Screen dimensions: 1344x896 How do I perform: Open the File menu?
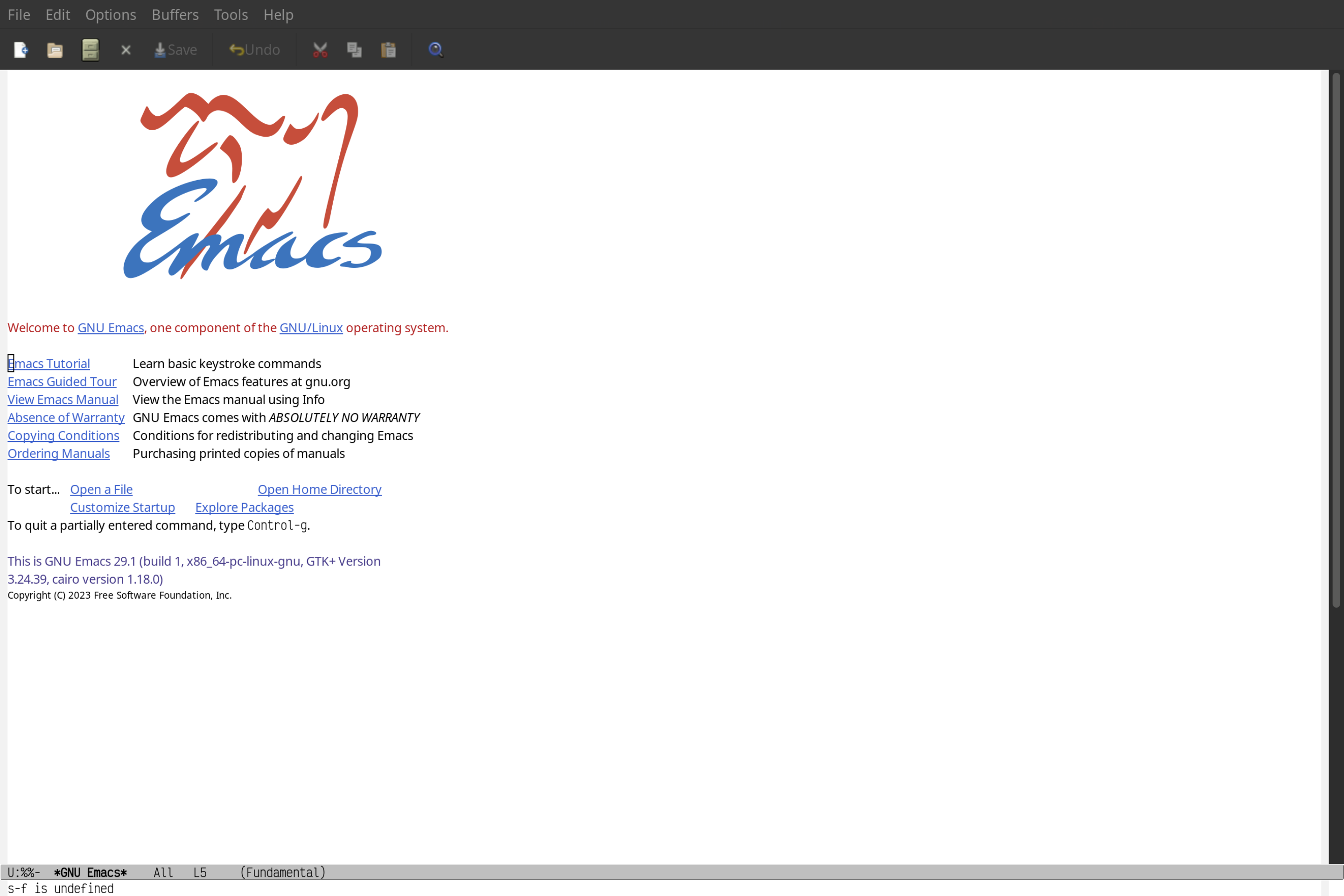click(x=18, y=14)
